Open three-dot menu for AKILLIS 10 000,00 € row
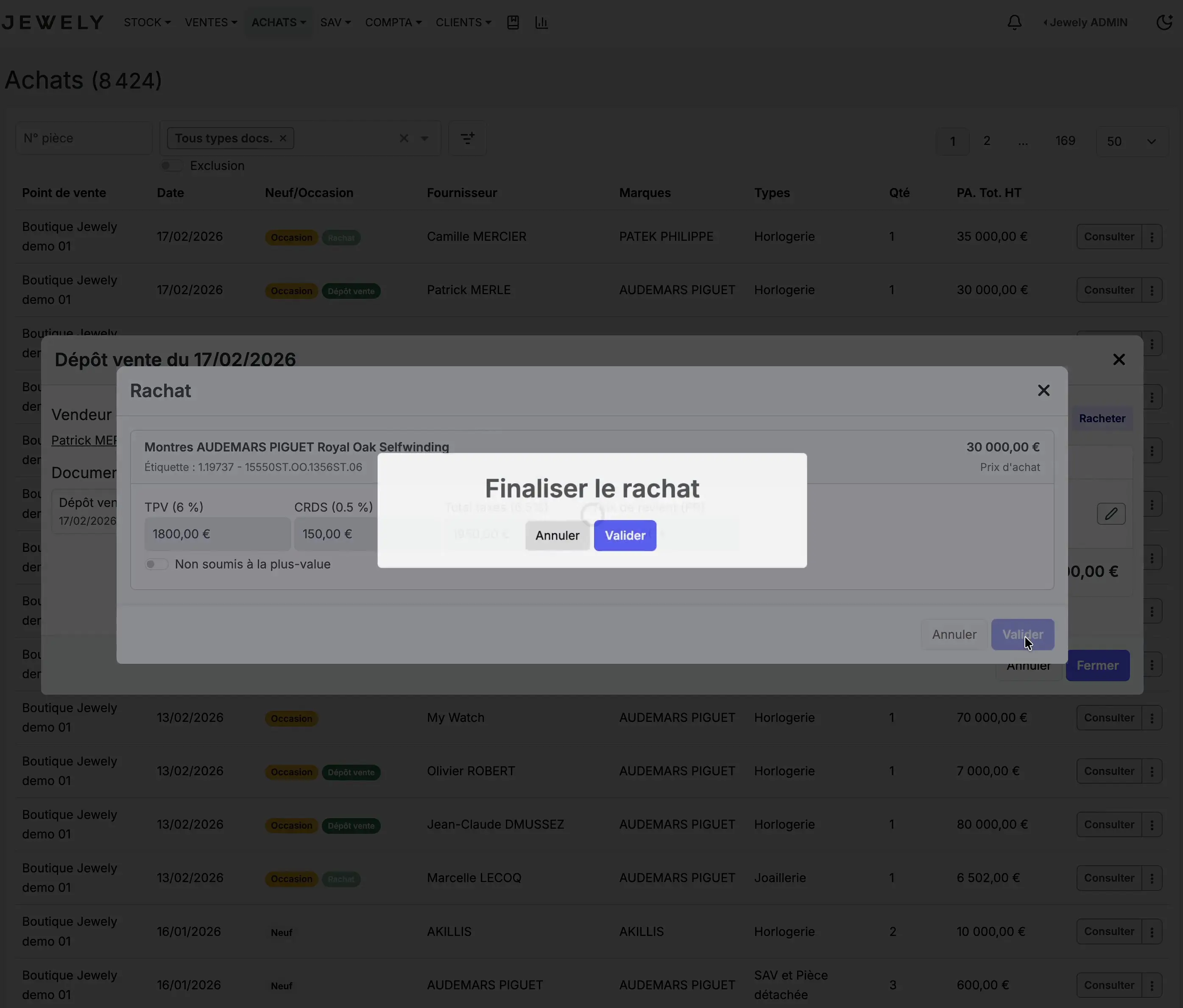The width and height of the screenshot is (1183, 1008). 1152,932
